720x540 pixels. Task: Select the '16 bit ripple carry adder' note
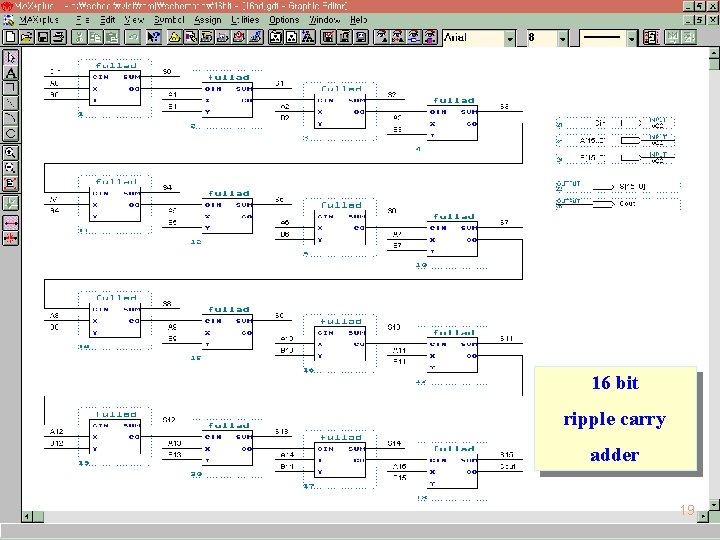(x=615, y=418)
